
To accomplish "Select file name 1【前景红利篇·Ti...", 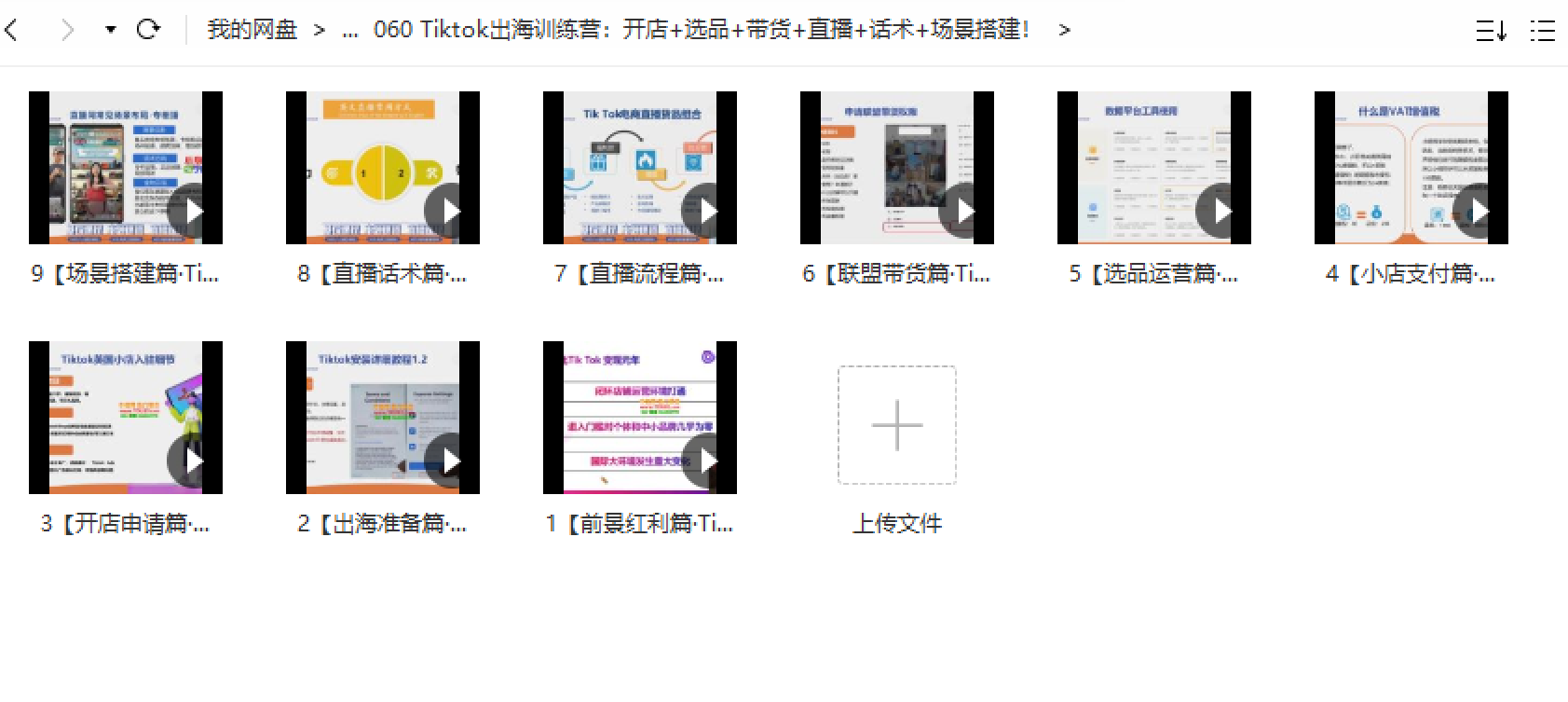I will [x=640, y=523].
